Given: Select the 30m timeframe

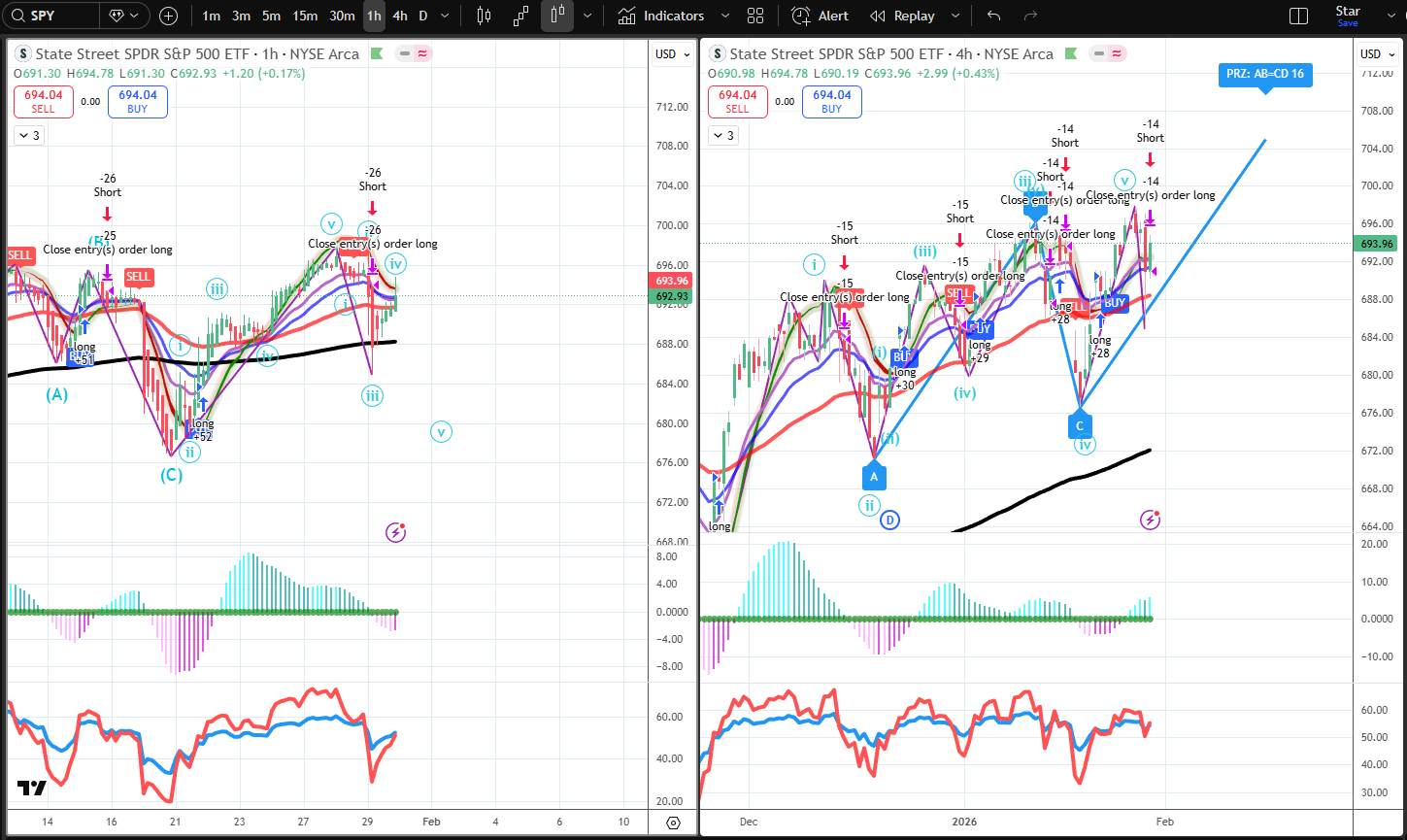Looking at the screenshot, I should [x=342, y=16].
